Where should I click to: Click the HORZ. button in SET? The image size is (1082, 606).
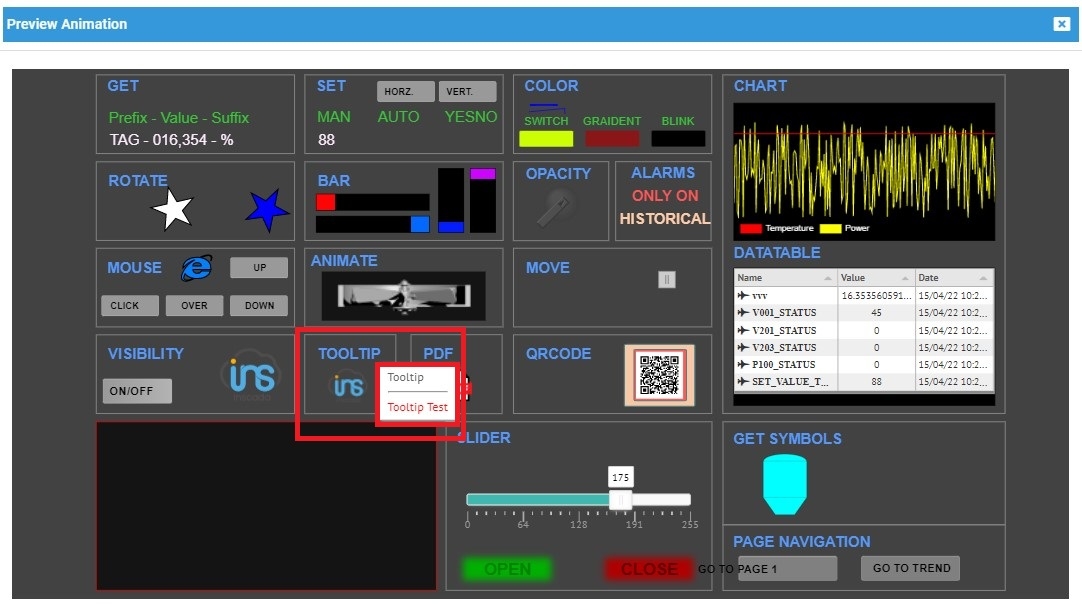click(406, 92)
